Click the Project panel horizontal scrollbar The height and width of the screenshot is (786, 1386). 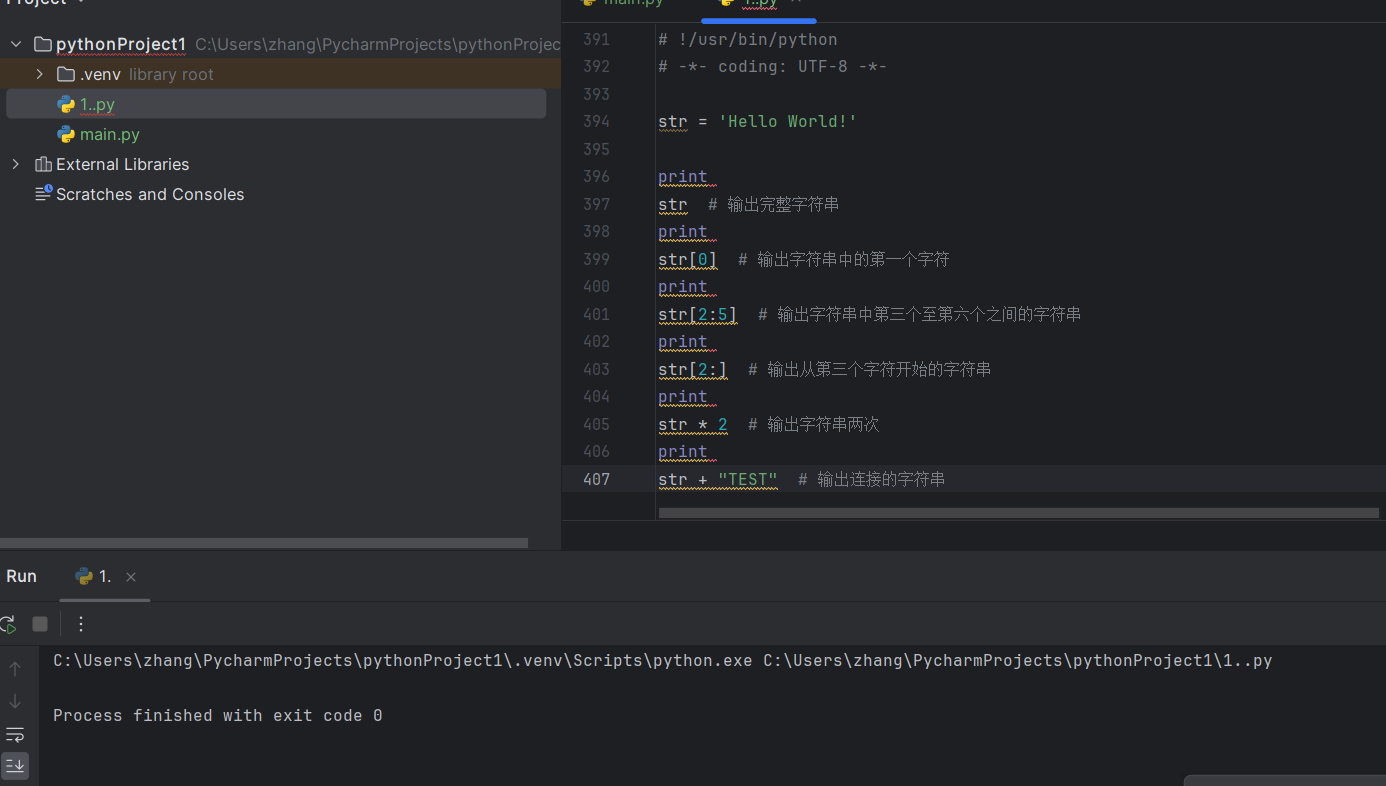[x=264, y=543]
